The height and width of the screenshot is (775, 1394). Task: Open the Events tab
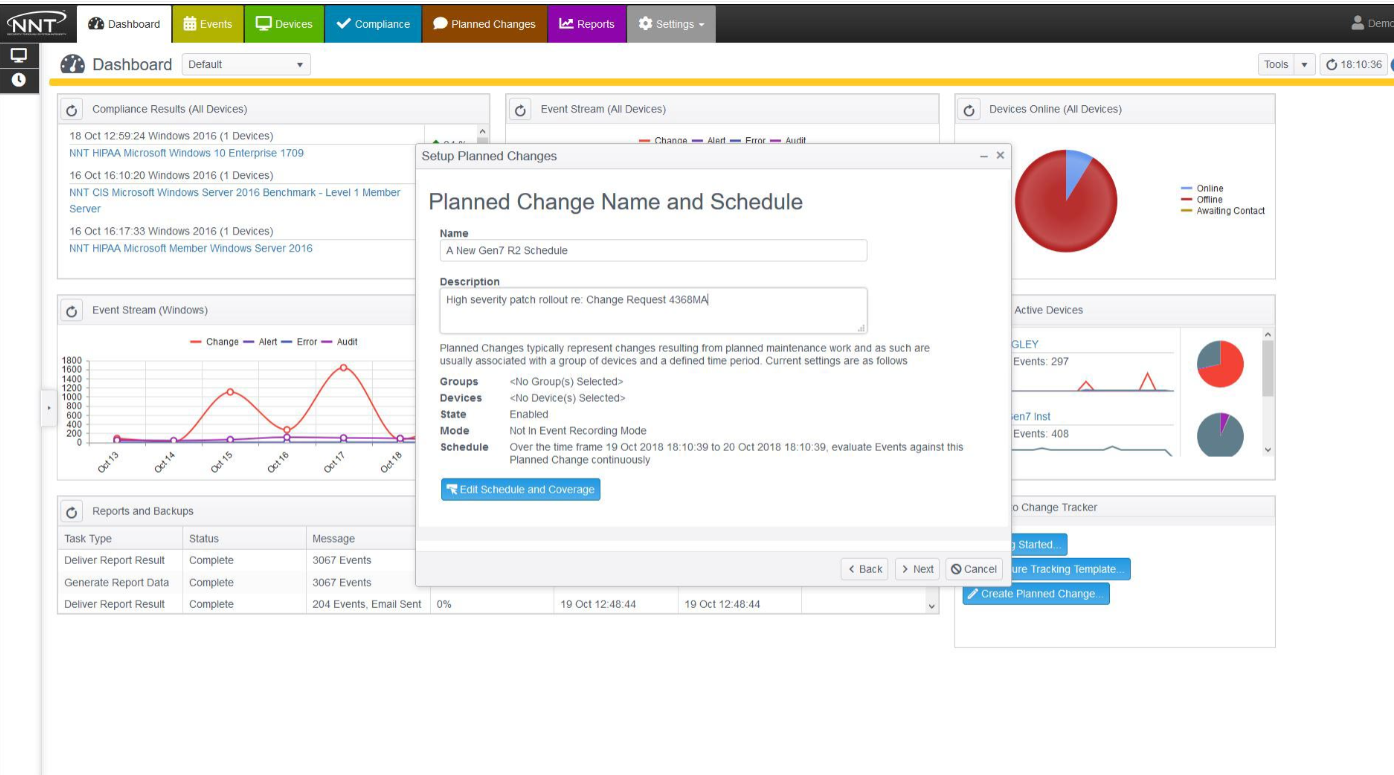208,24
